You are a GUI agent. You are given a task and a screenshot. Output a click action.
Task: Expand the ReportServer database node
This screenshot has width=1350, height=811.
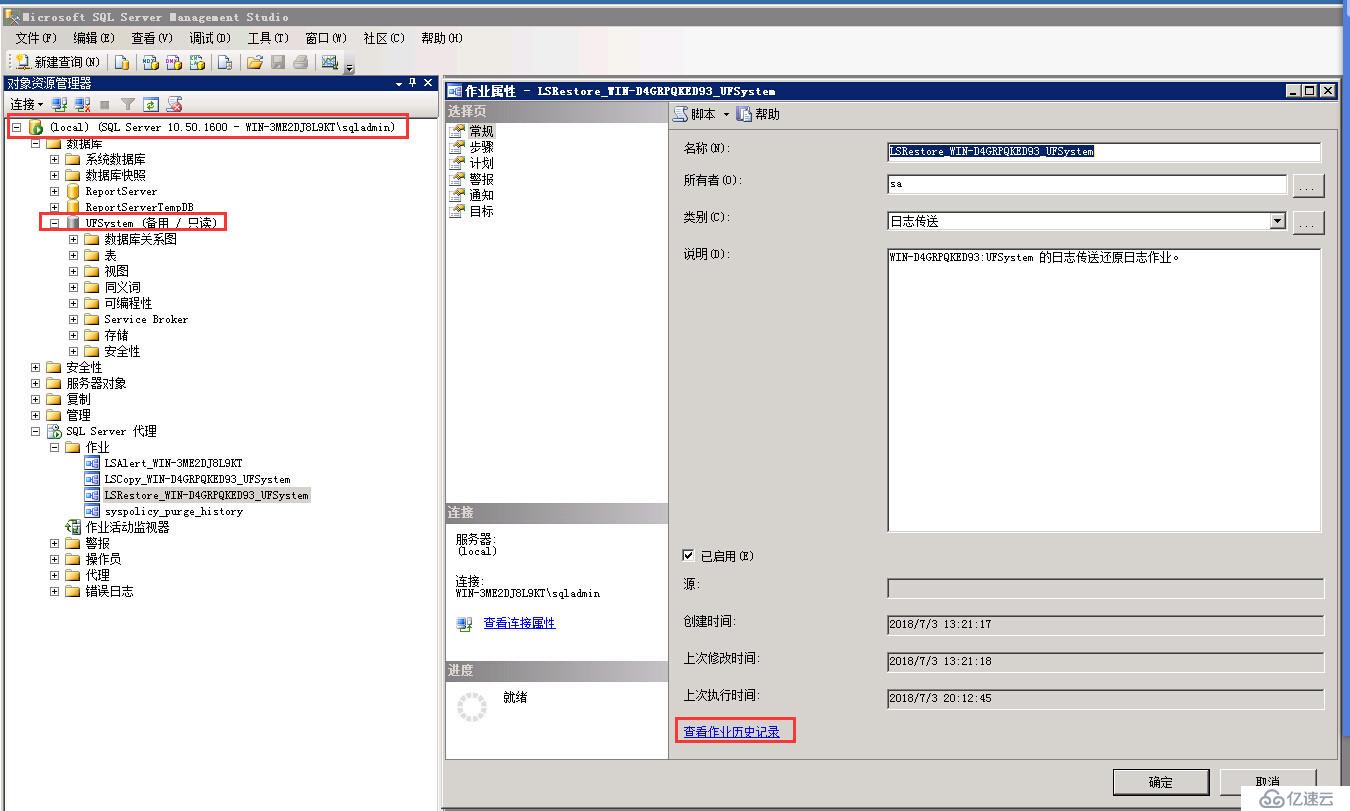[x=55, y=191]
